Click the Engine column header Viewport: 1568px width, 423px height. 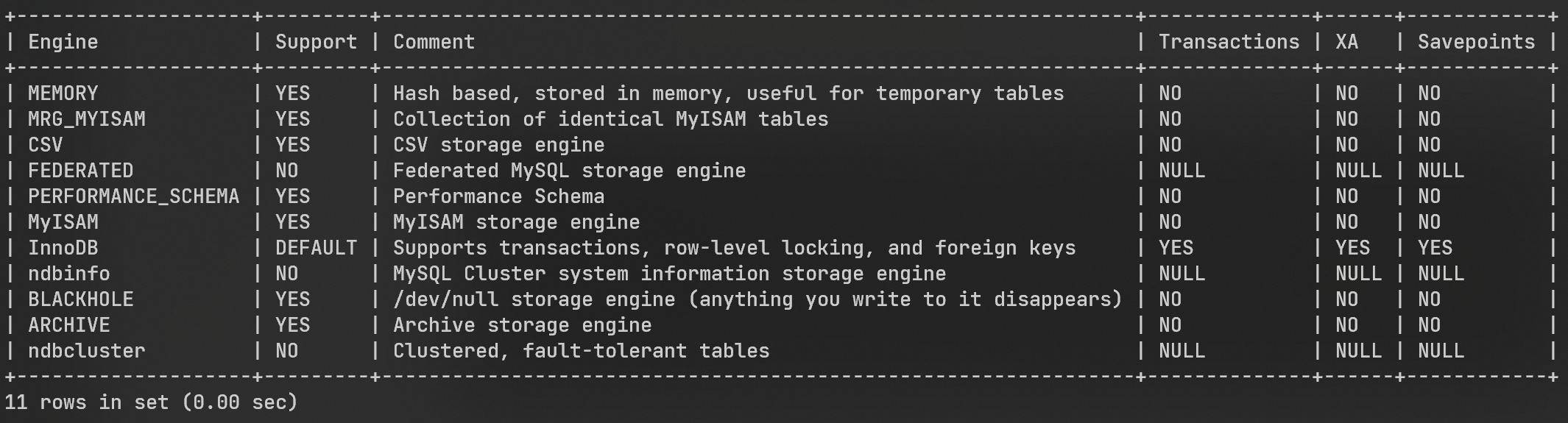63,42
